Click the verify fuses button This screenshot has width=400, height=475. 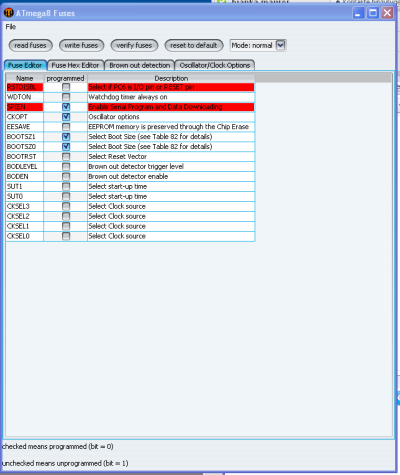tap(134, 45)
